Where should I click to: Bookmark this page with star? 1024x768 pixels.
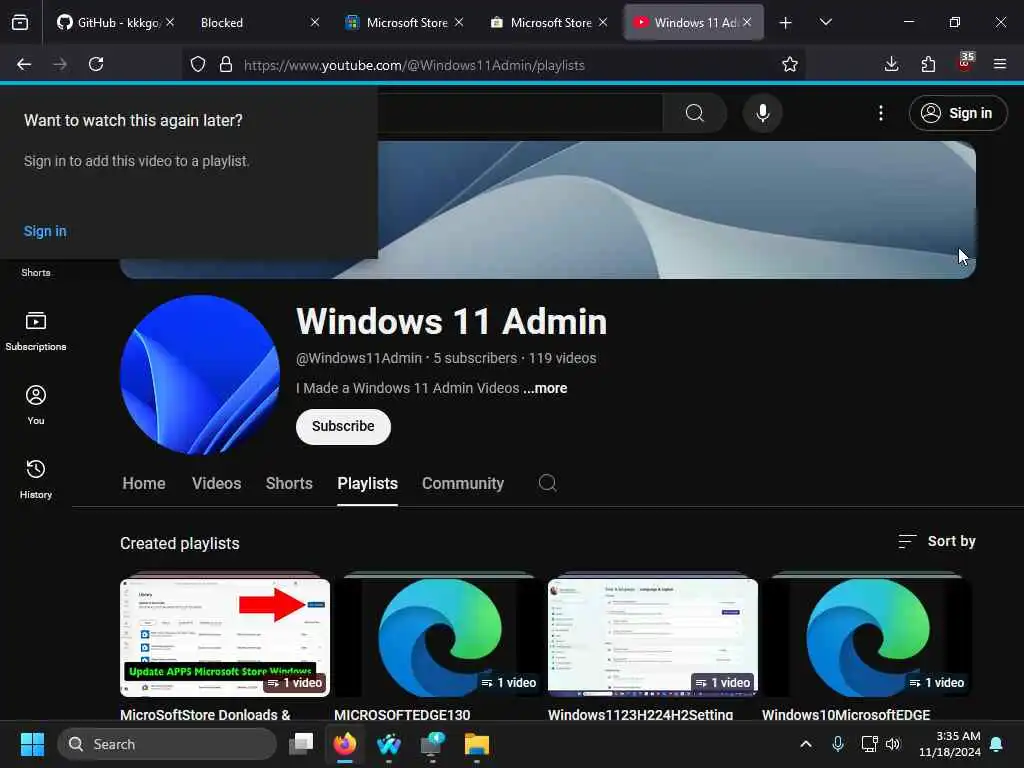tap(790, 65)
